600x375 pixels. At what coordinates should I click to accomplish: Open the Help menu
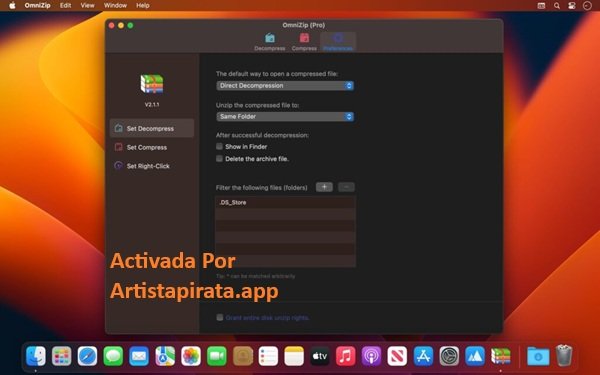tap(143, 5)
